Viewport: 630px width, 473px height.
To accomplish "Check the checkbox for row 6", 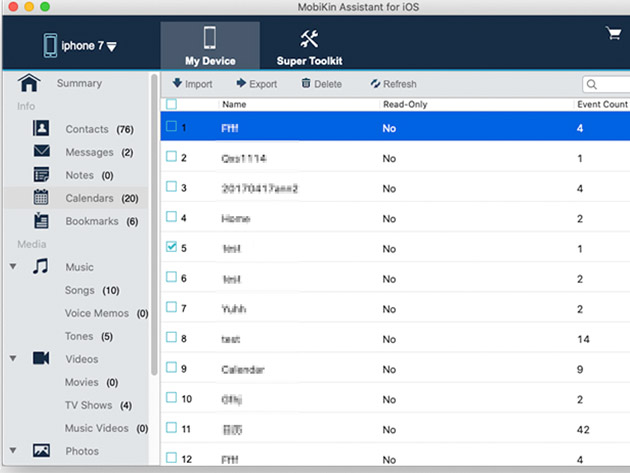I will pyautogui.click(x=172, y=277).
